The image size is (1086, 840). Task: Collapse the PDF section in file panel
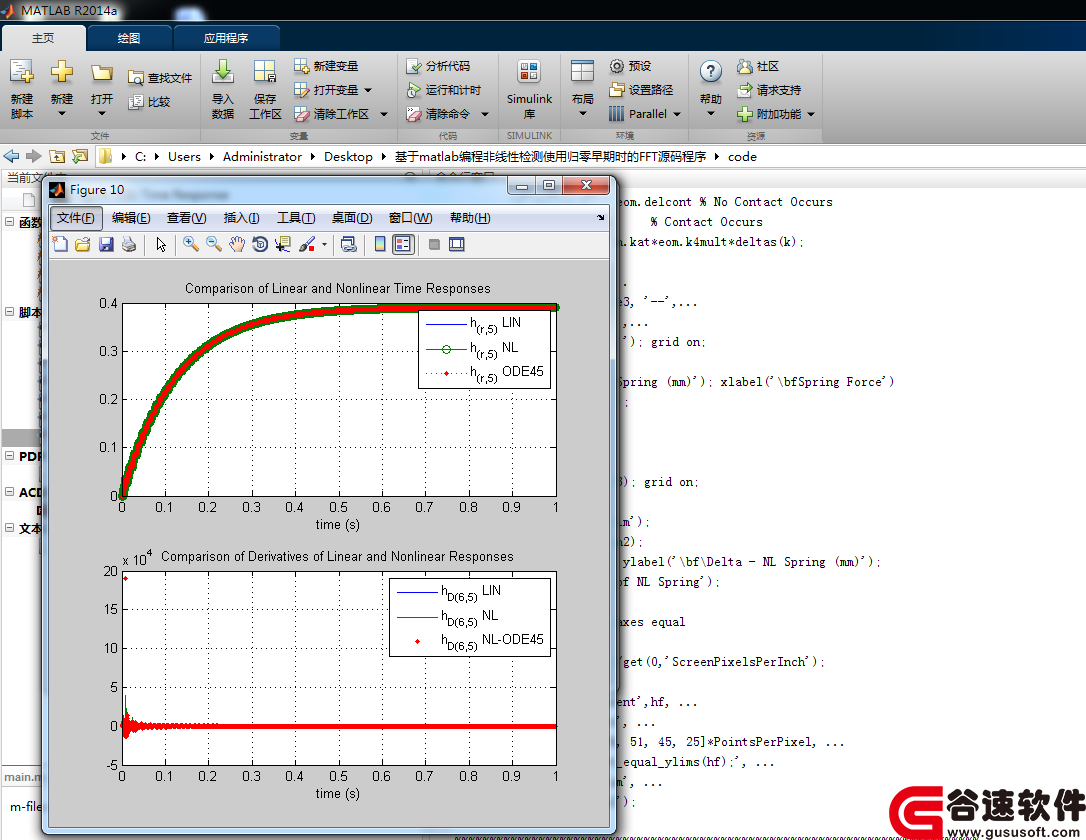[10, 456]
